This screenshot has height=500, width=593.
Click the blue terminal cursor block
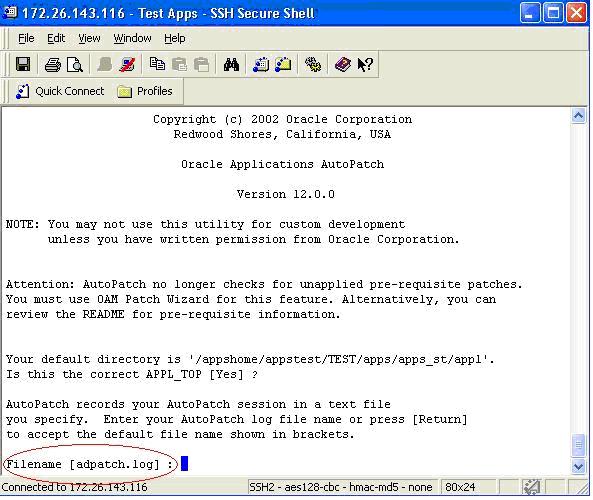pos(184,464)
